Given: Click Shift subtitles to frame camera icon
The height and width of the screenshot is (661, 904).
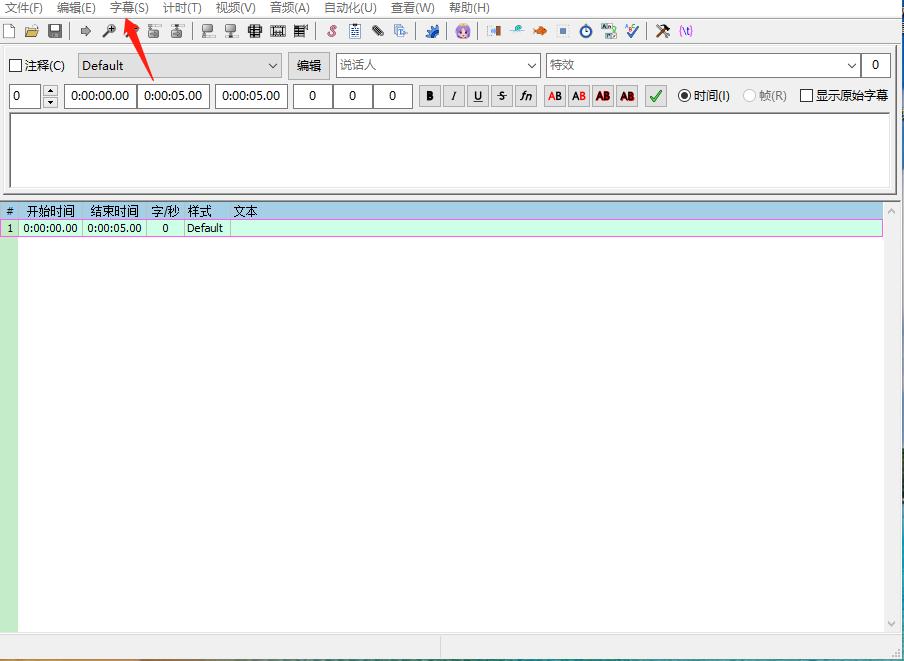Looking at the screenshot, I should 301,31.
